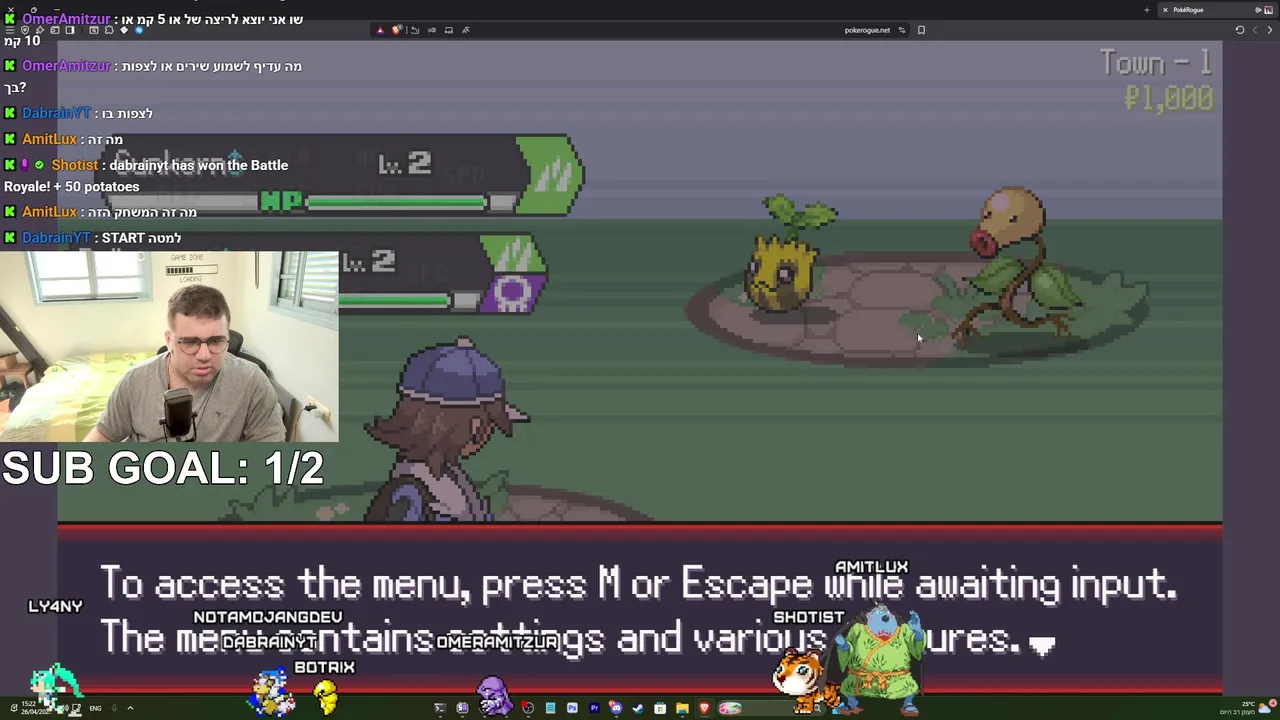Click the site settings icon next to pokerogue.net
1280x720 pixels.
tap(901, 30)
